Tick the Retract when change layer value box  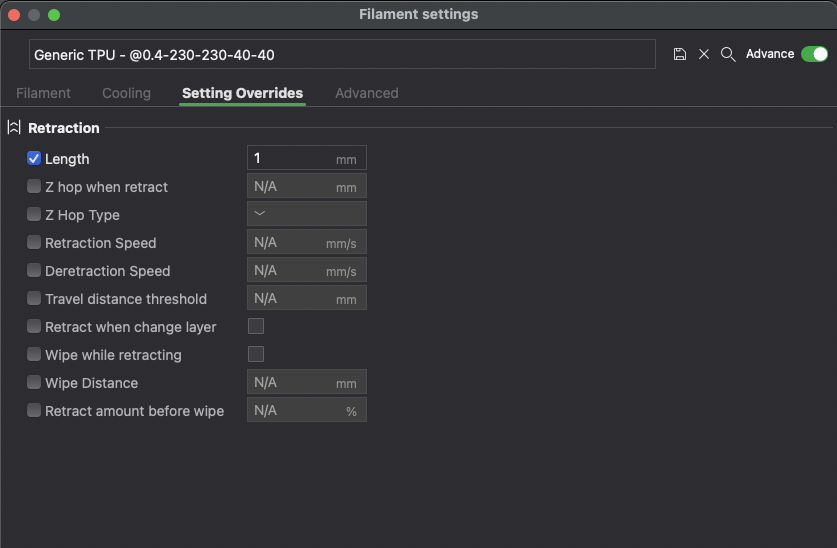(x=256, y=326)
